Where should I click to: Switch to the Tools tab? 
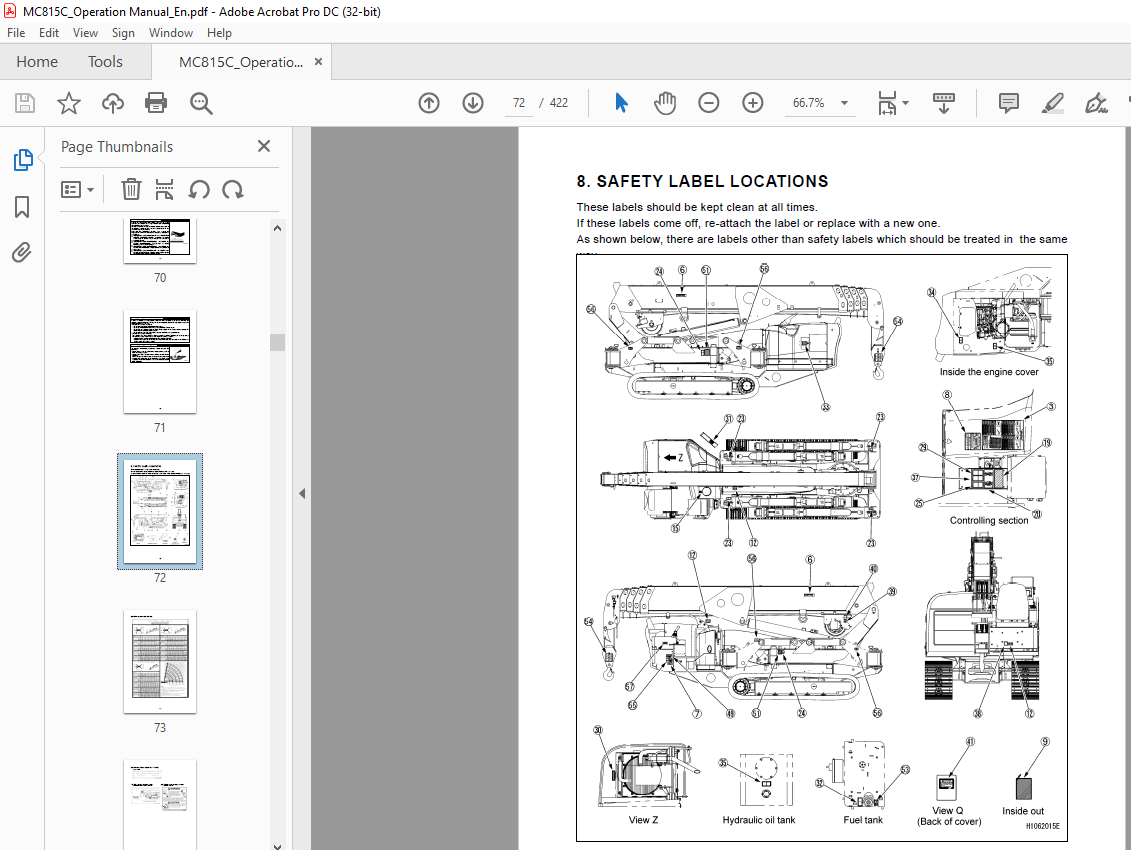tap(105, 62)
